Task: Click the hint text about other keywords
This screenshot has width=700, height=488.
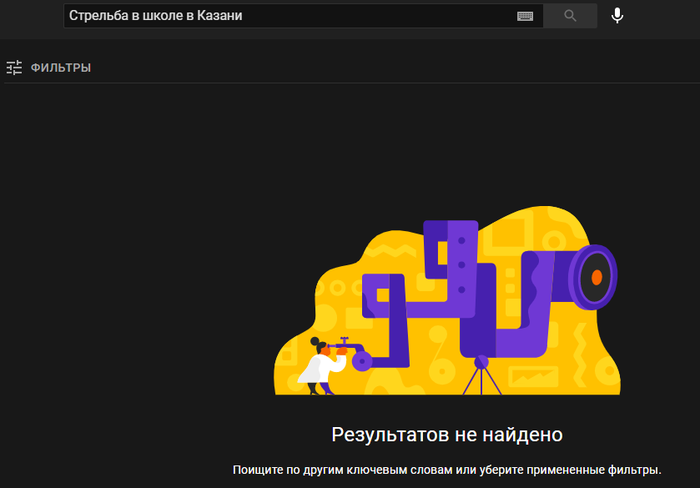Action: (446, 469)
